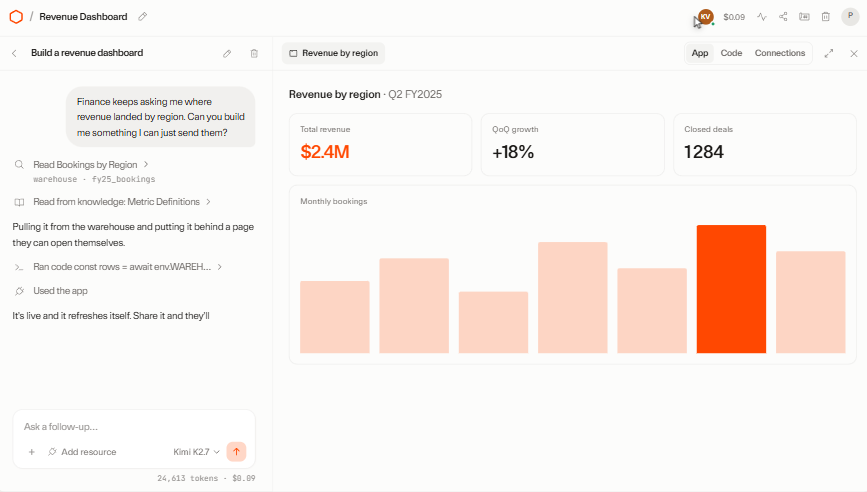Close the app preview panel
Viewport: 867px width, 492px height.
[854, 54]
